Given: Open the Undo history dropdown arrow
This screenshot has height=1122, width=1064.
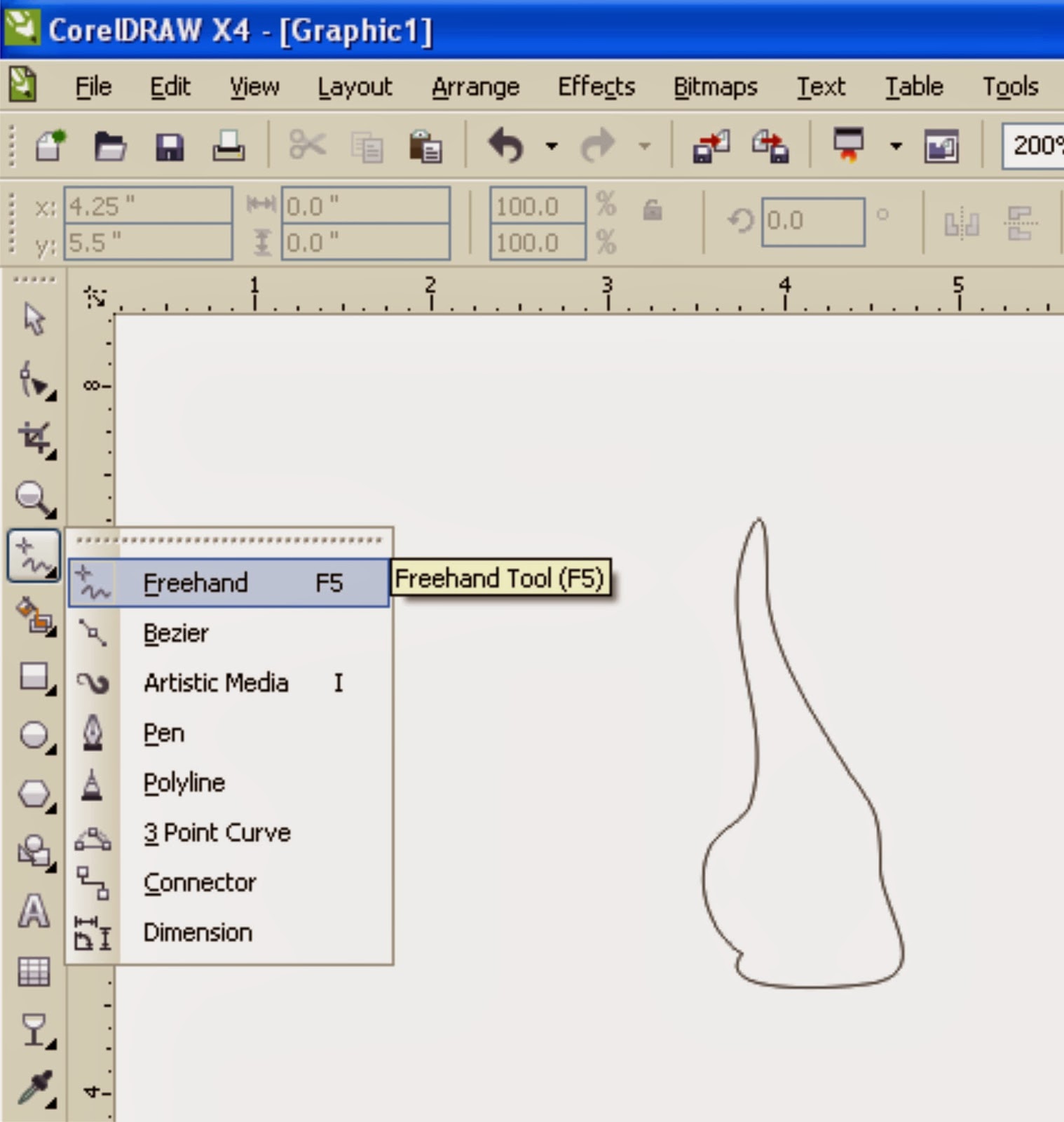Looking at the screenshot, I should [x=552, y=146].
